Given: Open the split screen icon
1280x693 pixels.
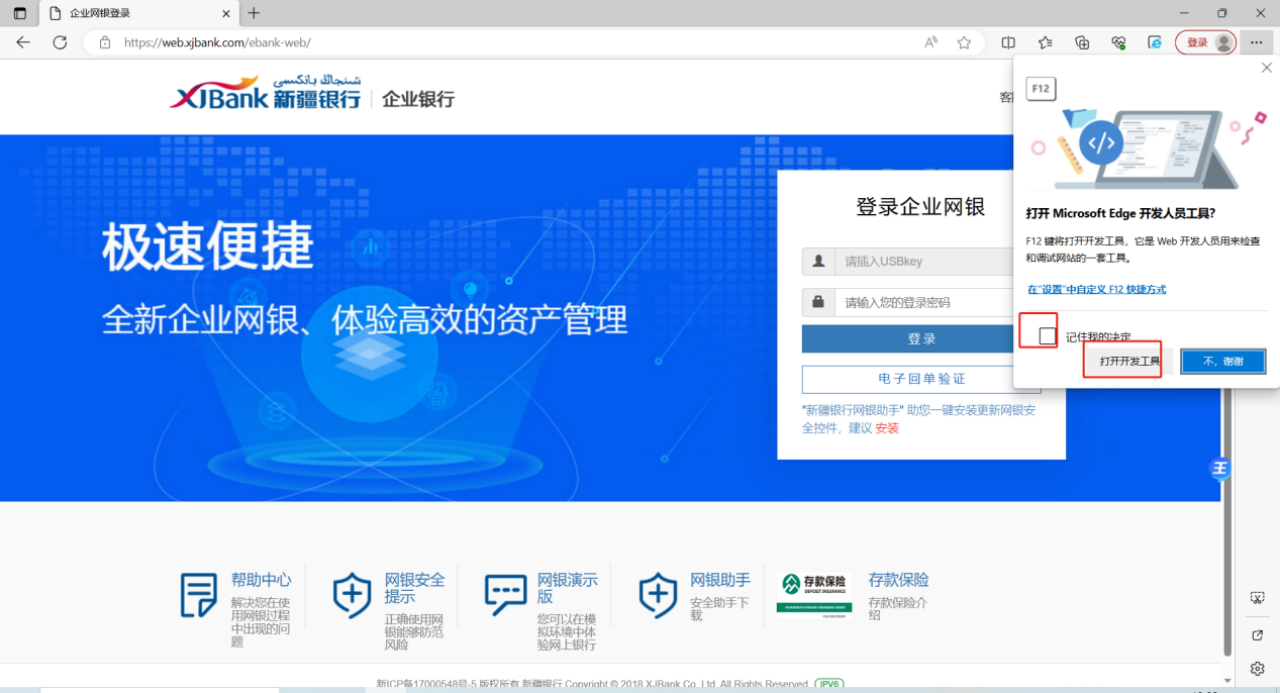Looking at the screenshot, I should click(1008, 43).
